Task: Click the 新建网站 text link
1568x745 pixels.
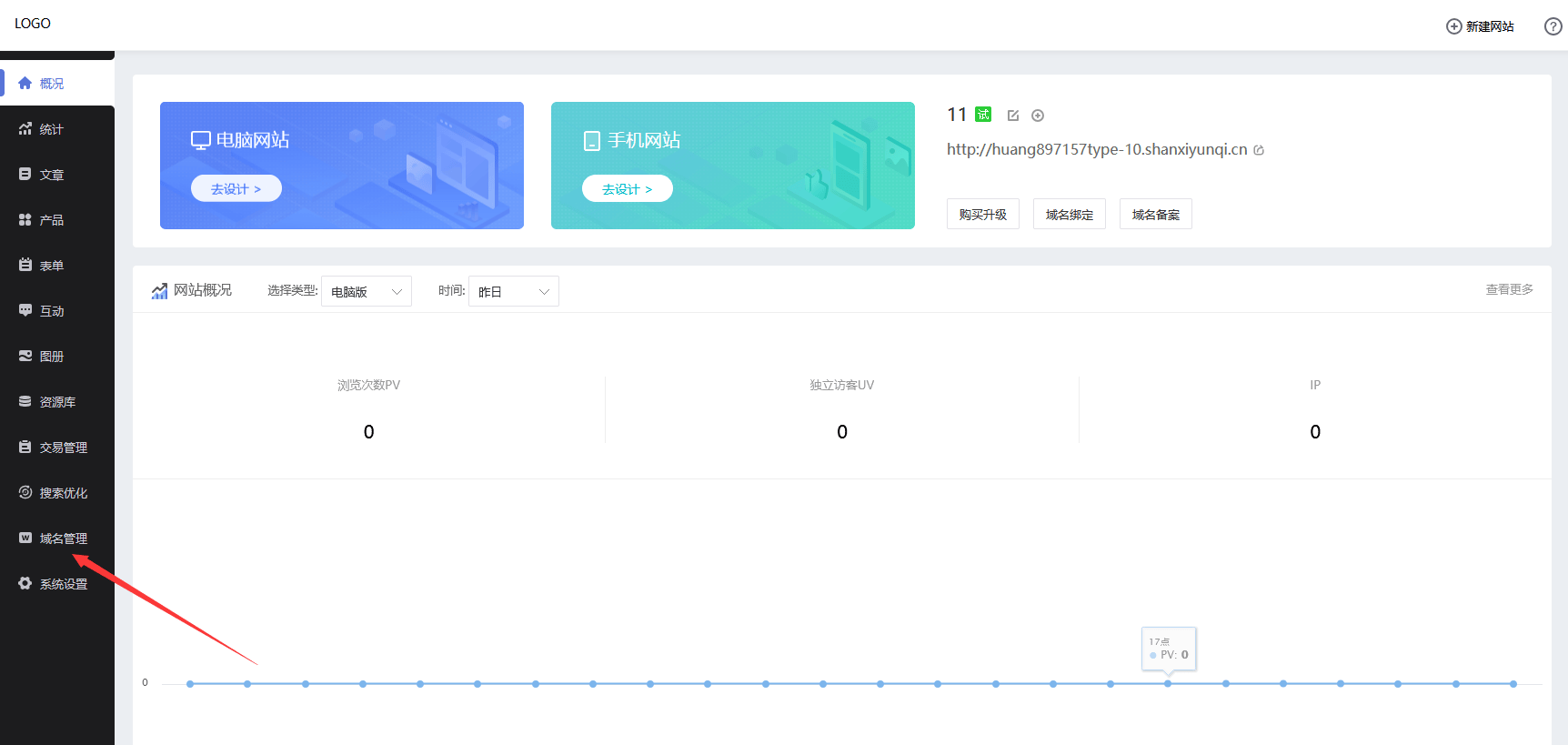Action: [1490, 26]
